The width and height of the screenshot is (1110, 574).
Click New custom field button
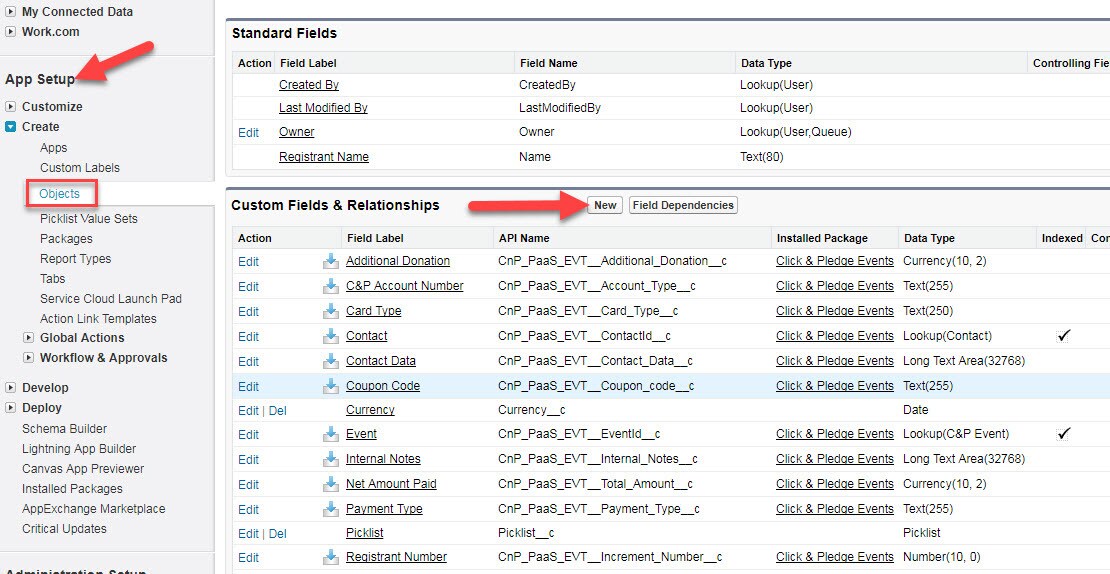[x=605, y=205]
